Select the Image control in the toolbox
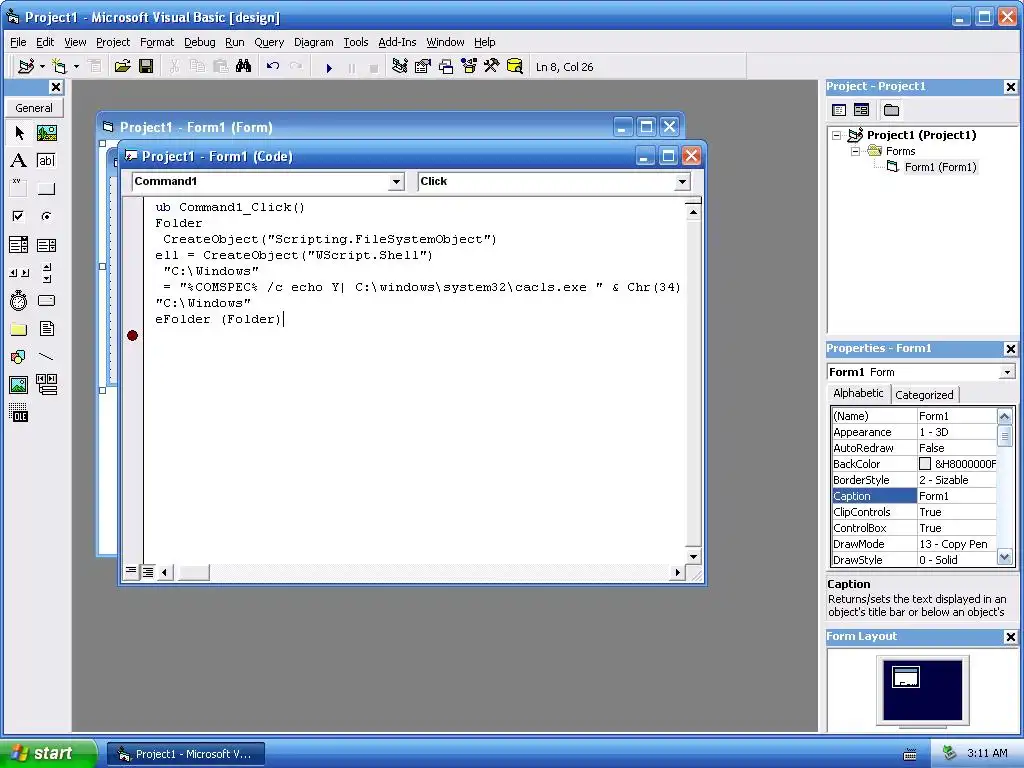 [x=19, y=385]
